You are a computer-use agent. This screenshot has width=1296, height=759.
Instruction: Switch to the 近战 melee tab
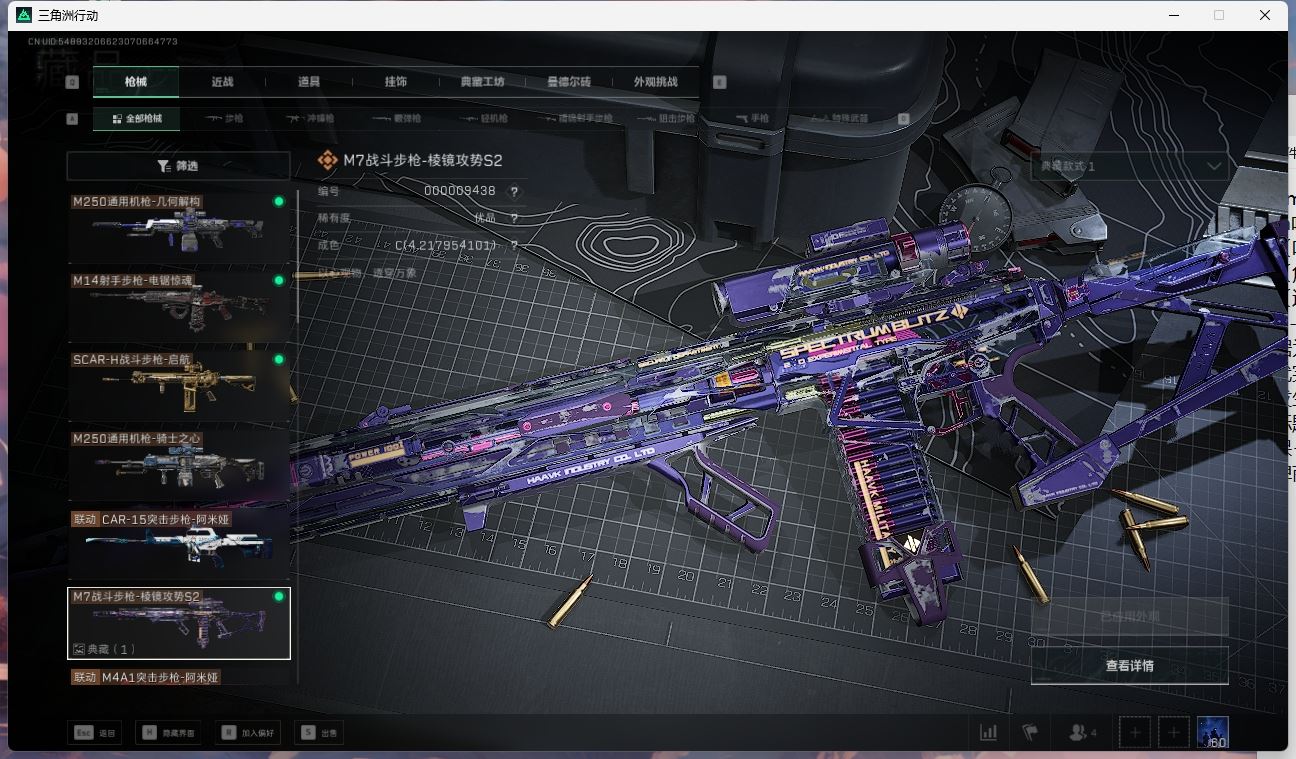222,82
